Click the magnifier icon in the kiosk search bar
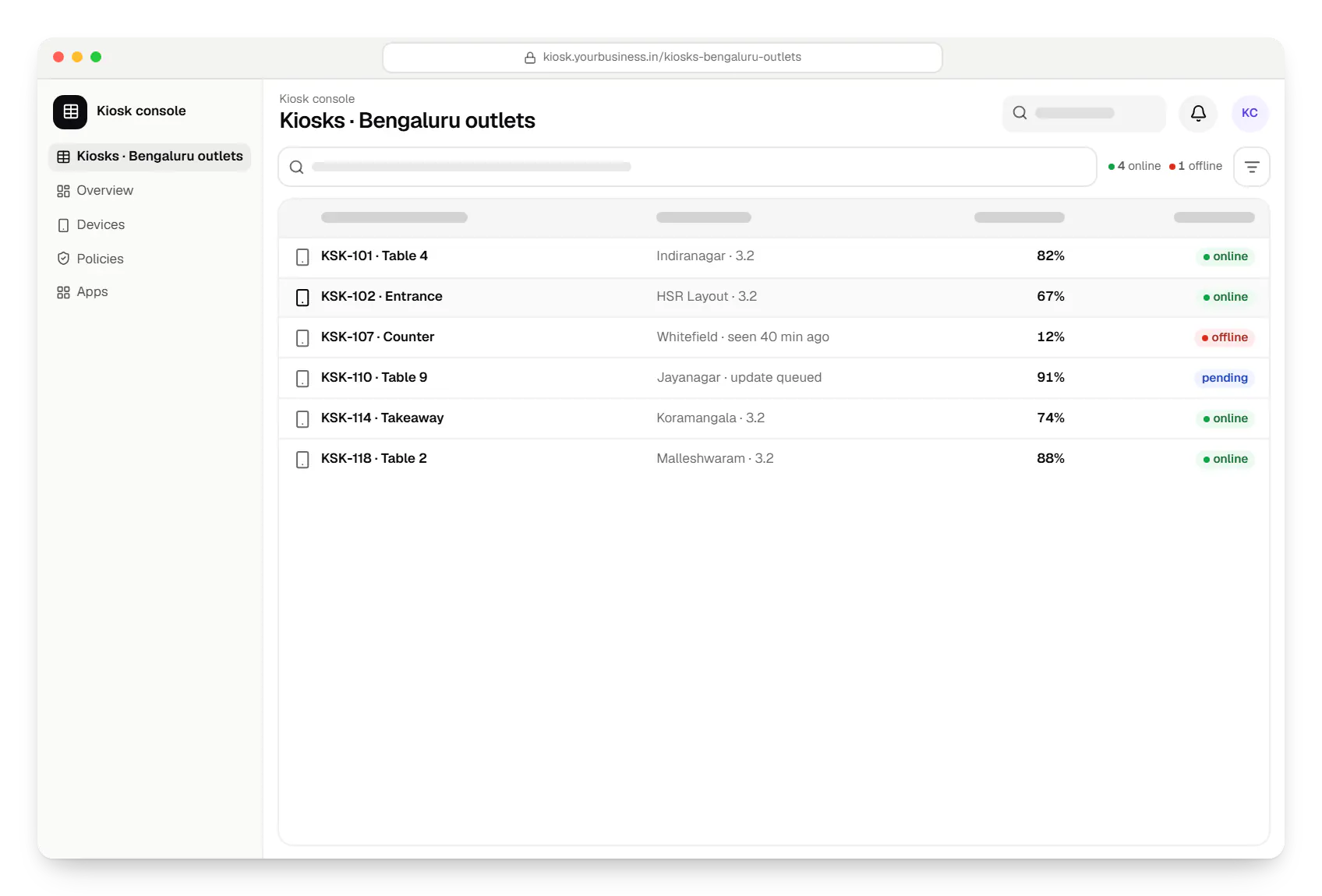Viewport: 1322px width, 896px height. point(296,167)
